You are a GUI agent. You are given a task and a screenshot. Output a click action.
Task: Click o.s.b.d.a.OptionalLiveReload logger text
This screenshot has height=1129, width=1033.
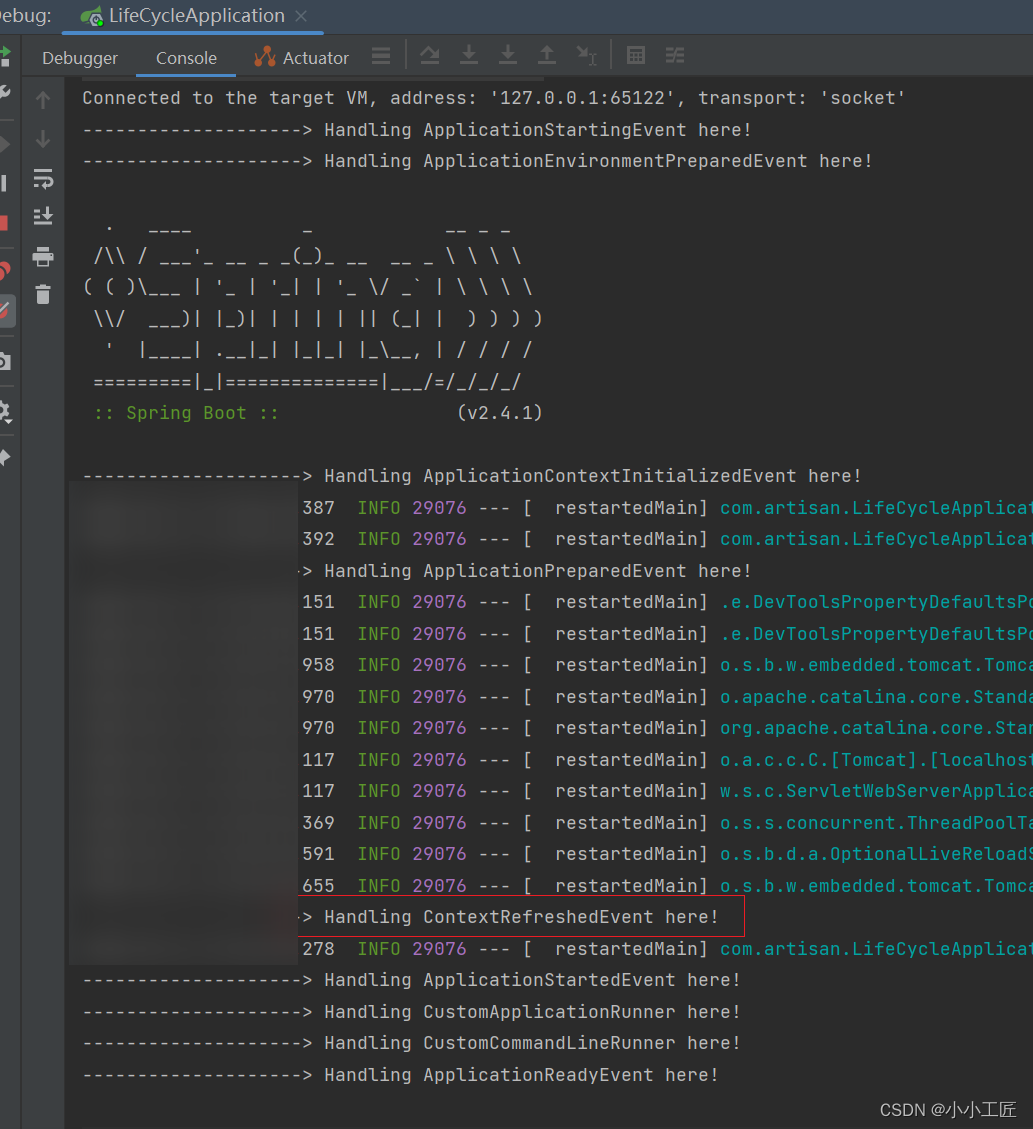pyautogui.click(x=876, y=854)
